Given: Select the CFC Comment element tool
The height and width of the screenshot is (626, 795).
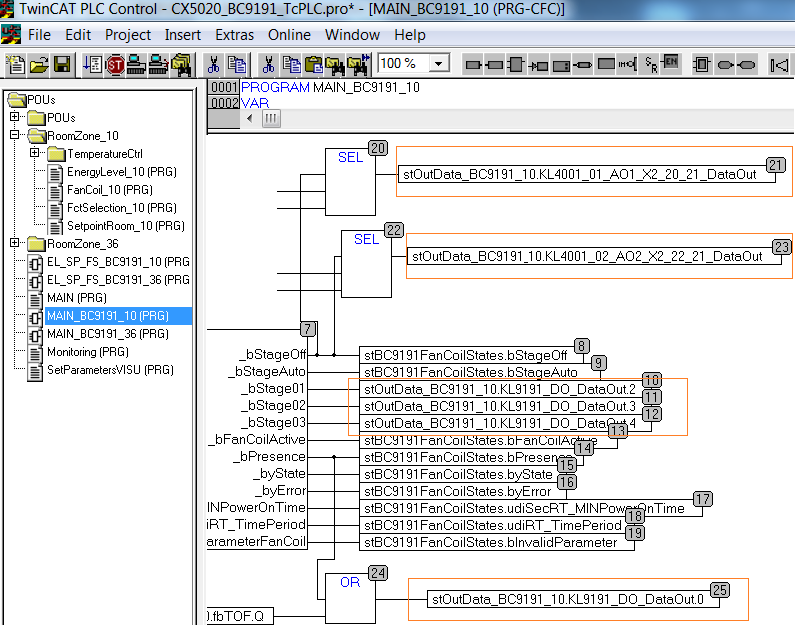Looking at the screenshot, I should (x=606, y=64).
